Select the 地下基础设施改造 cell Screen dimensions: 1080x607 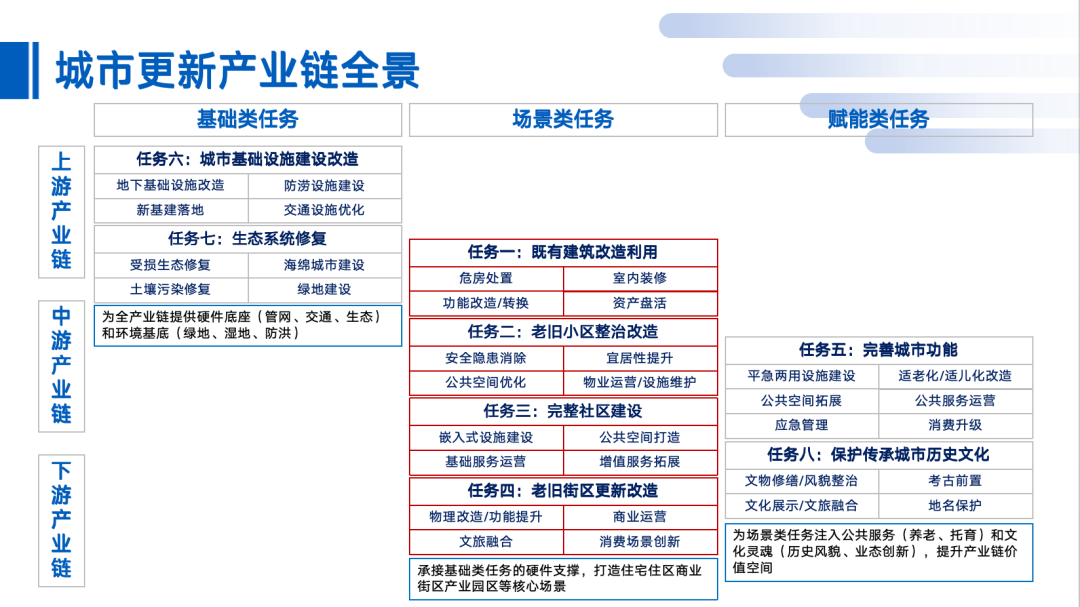tap(171, 186)
